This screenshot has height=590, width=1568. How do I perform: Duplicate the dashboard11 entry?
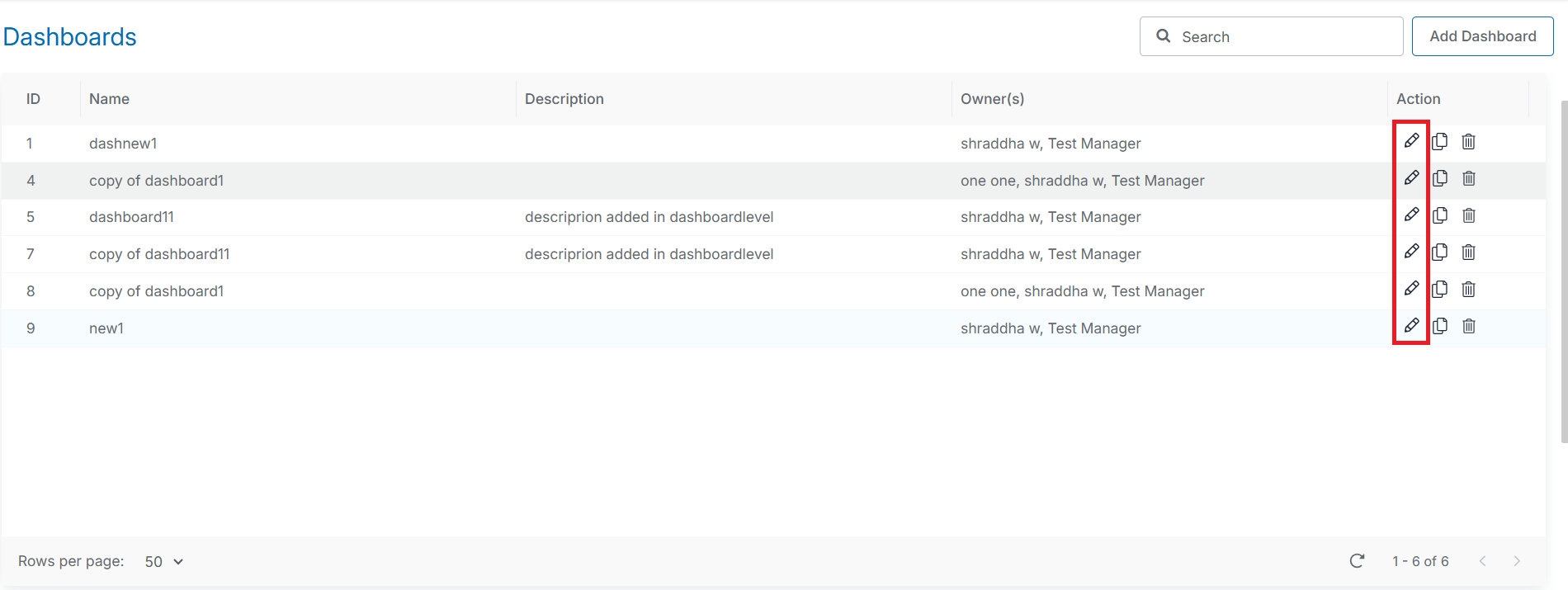click(x=1440, y=215)
